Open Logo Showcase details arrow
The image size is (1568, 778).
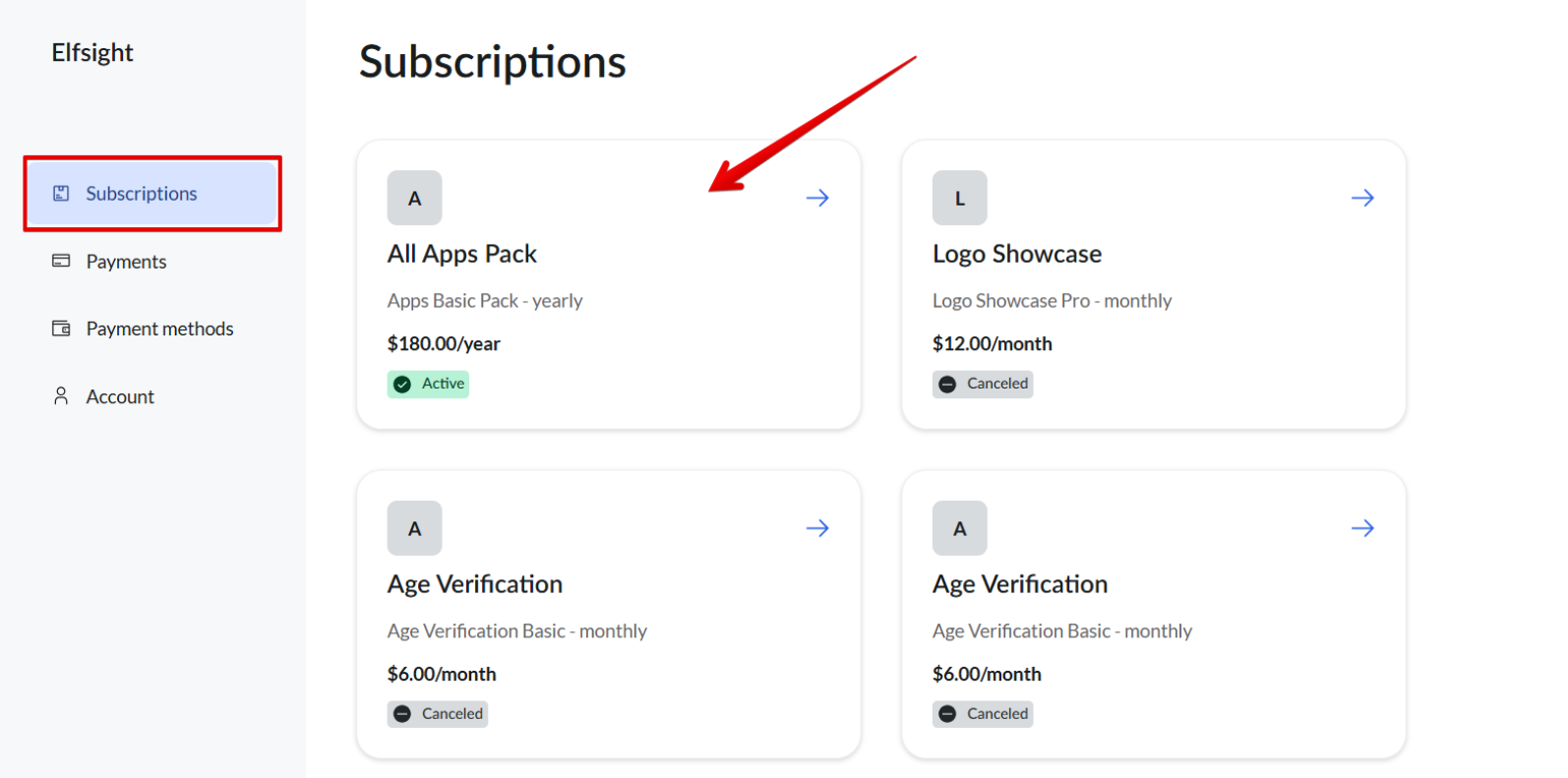(x=1362, y=198)
